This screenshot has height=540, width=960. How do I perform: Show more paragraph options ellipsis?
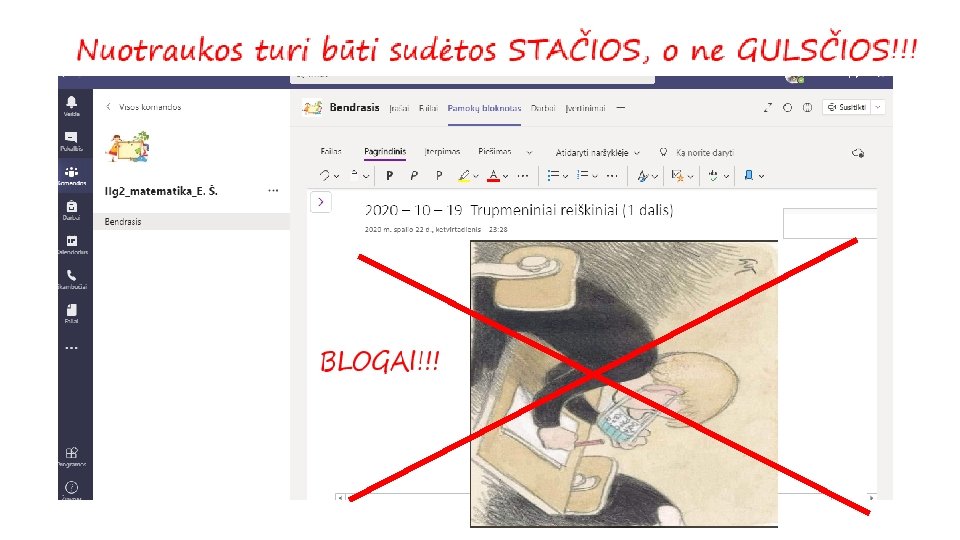click(612, 176)
